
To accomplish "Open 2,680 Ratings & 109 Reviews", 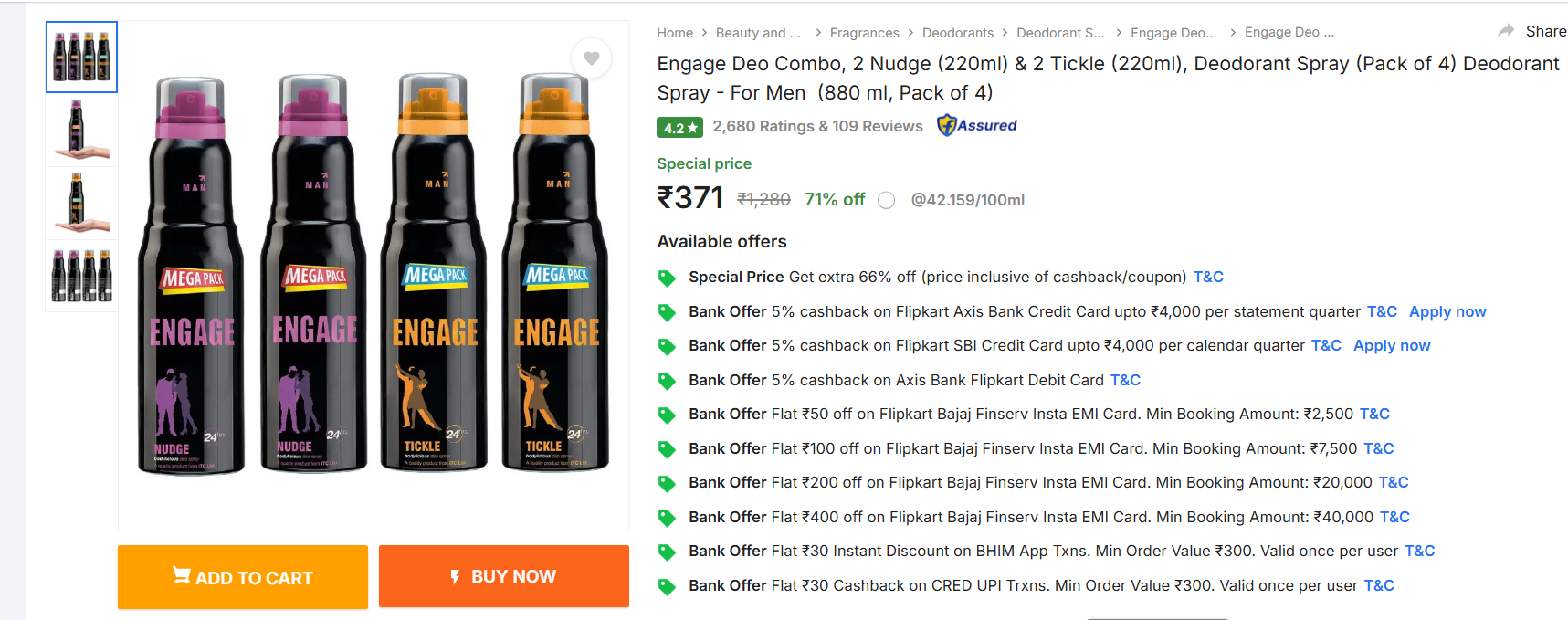I will tap(817, 127).
